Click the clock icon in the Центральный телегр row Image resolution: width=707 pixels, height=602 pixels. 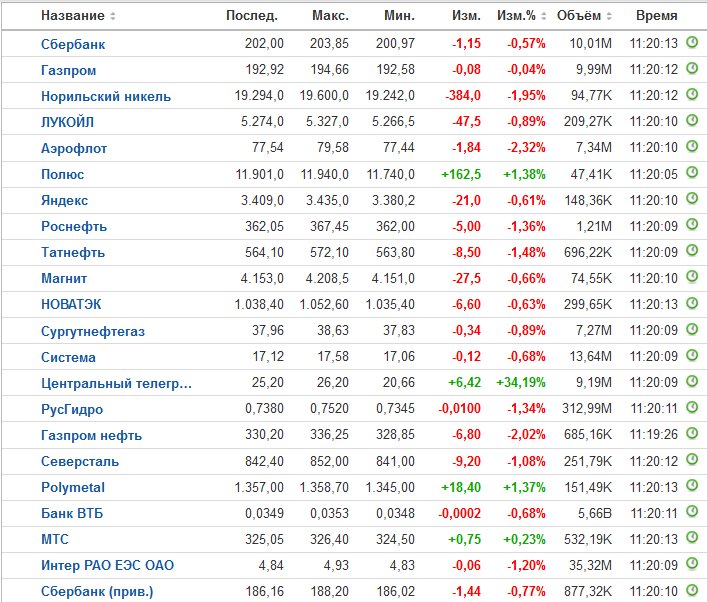click(692, 381)
